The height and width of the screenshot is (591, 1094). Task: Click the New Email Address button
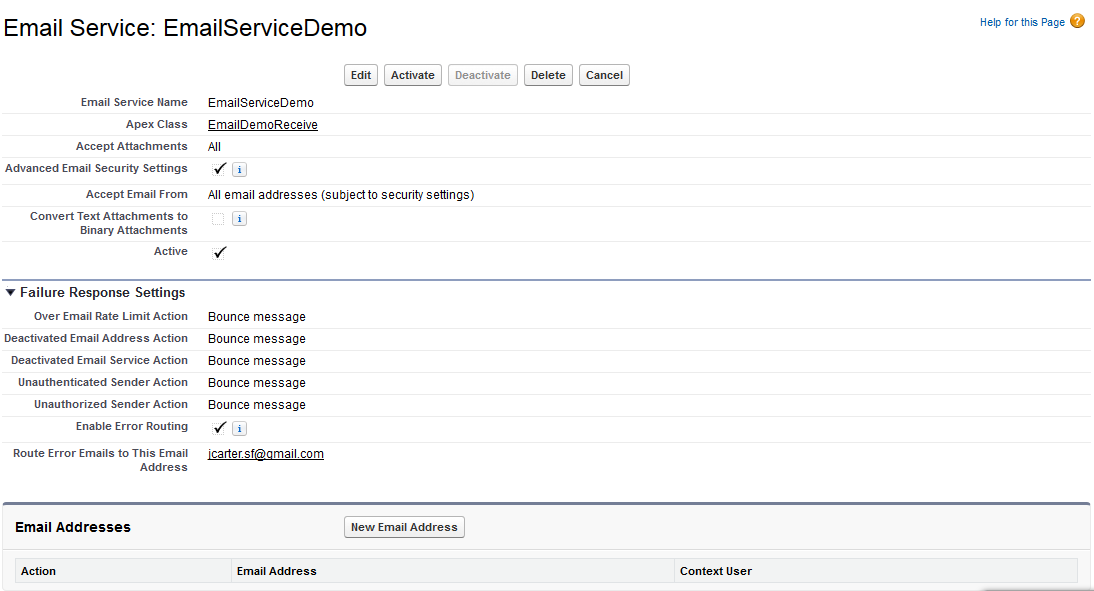404,527
